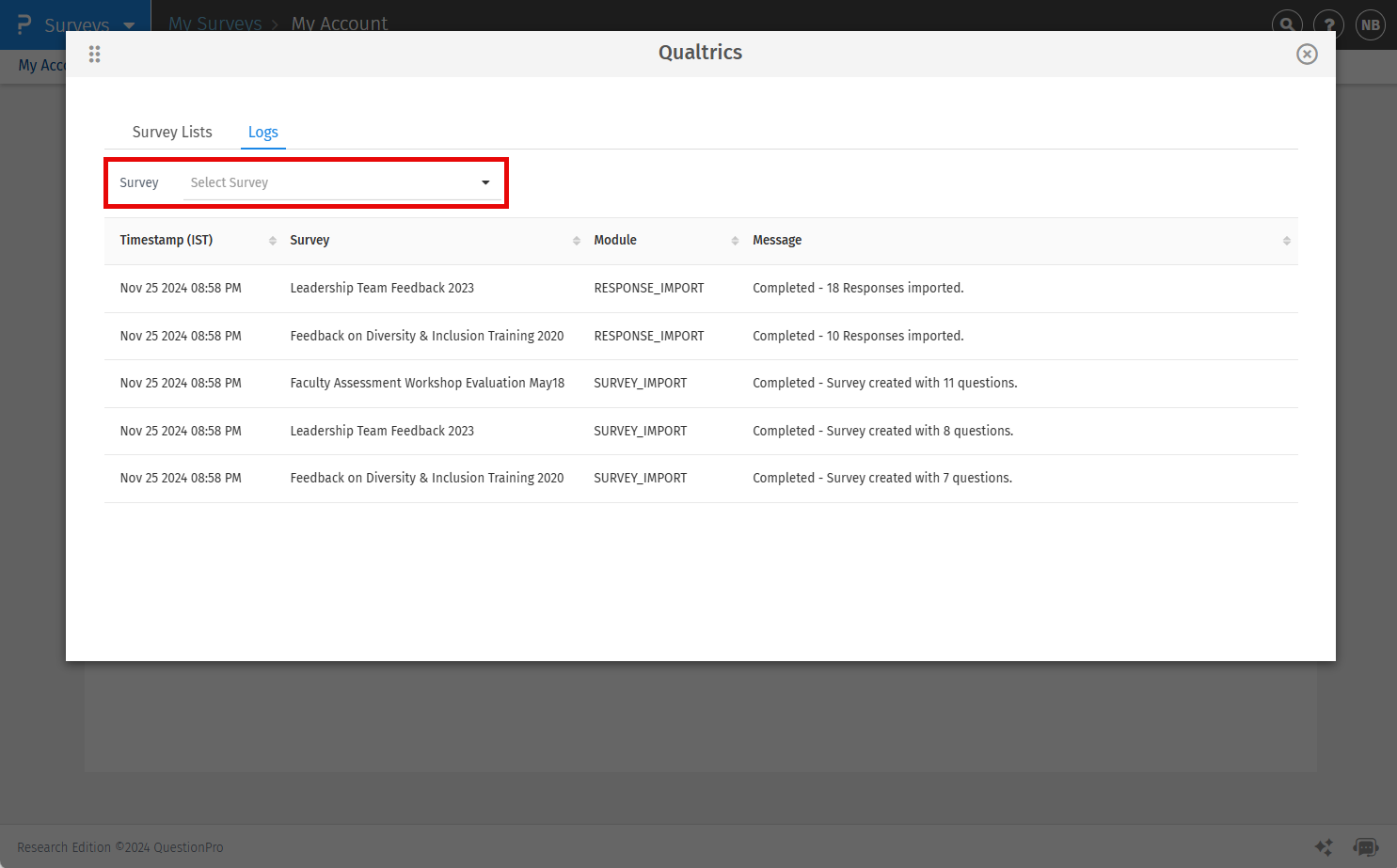Open the chat bubble icon in footer
1397x868 pixels.
click(x=1365, y=847)
